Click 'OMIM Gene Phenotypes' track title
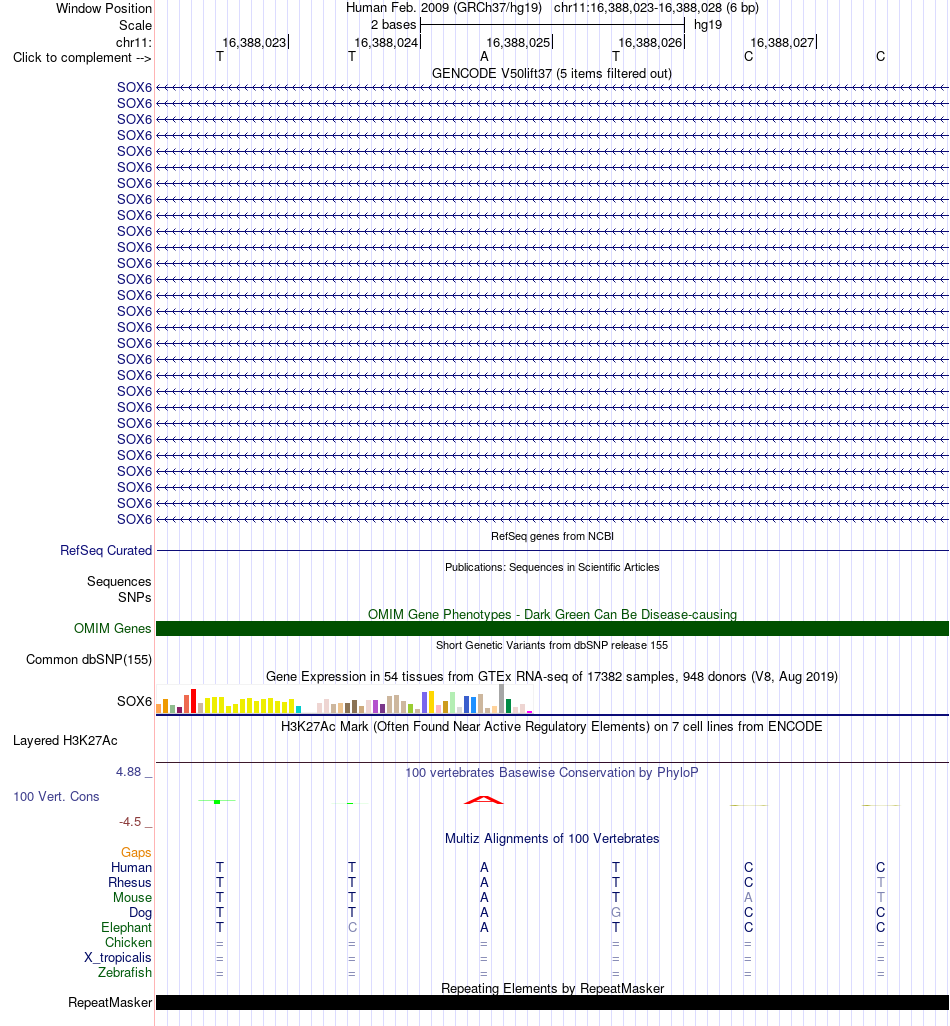This screenshot has width=950, height=1026. (552, 614)
